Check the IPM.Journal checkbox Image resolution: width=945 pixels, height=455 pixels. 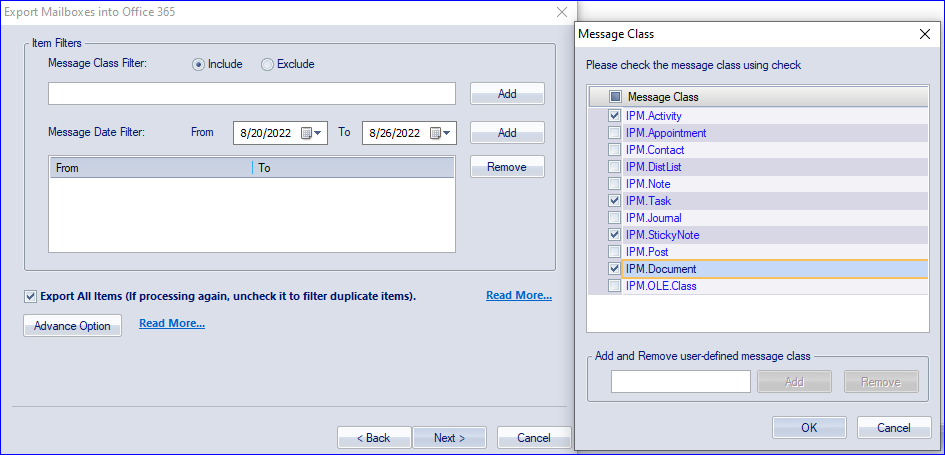[614, 218]
